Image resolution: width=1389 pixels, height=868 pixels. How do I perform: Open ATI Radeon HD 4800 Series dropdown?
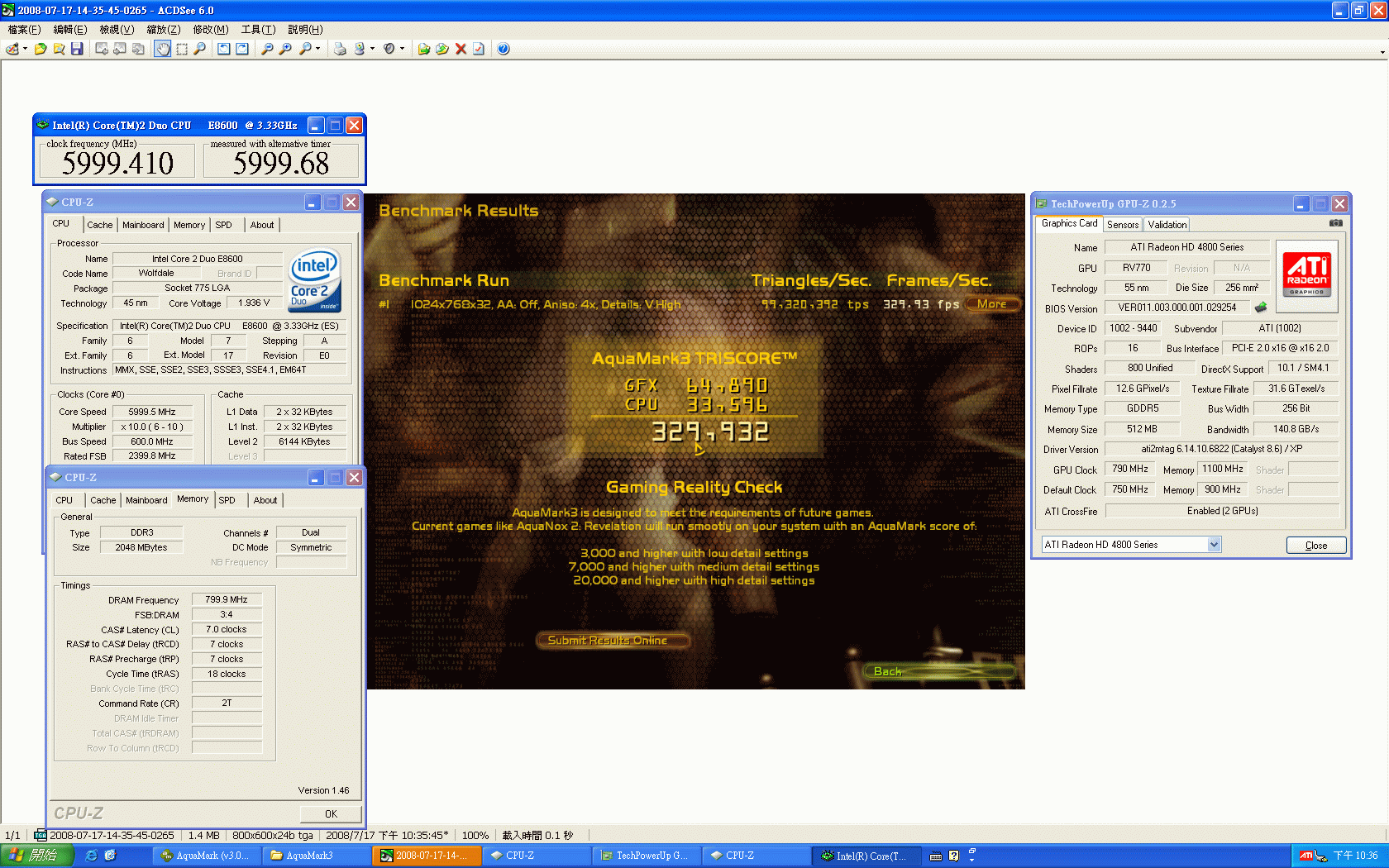click(x=1214, y=545)
